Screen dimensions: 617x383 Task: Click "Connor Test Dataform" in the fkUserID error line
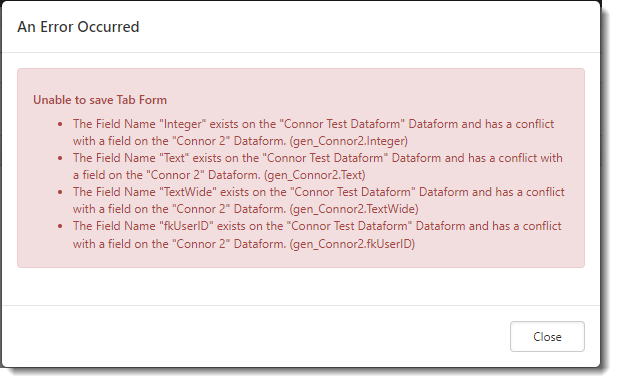349,226
